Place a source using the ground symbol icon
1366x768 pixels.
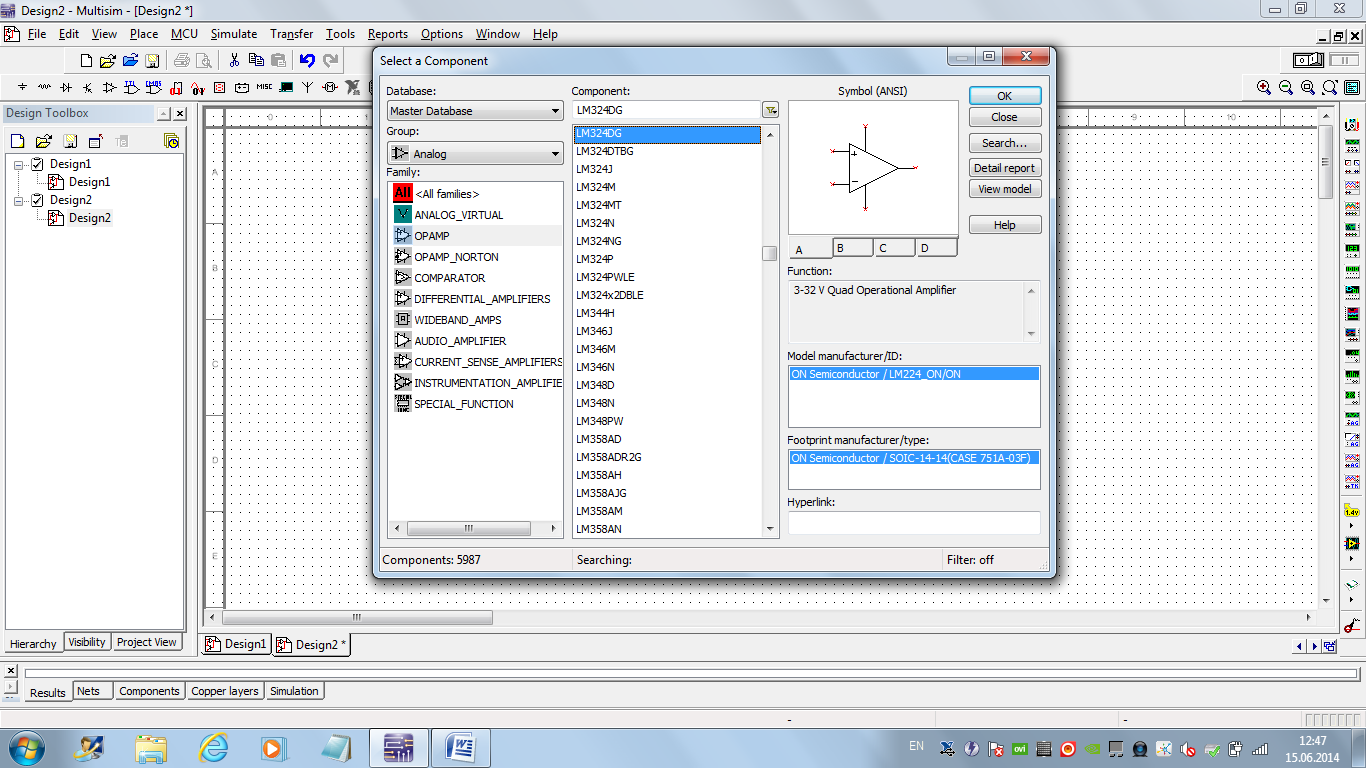pos(22,88)
